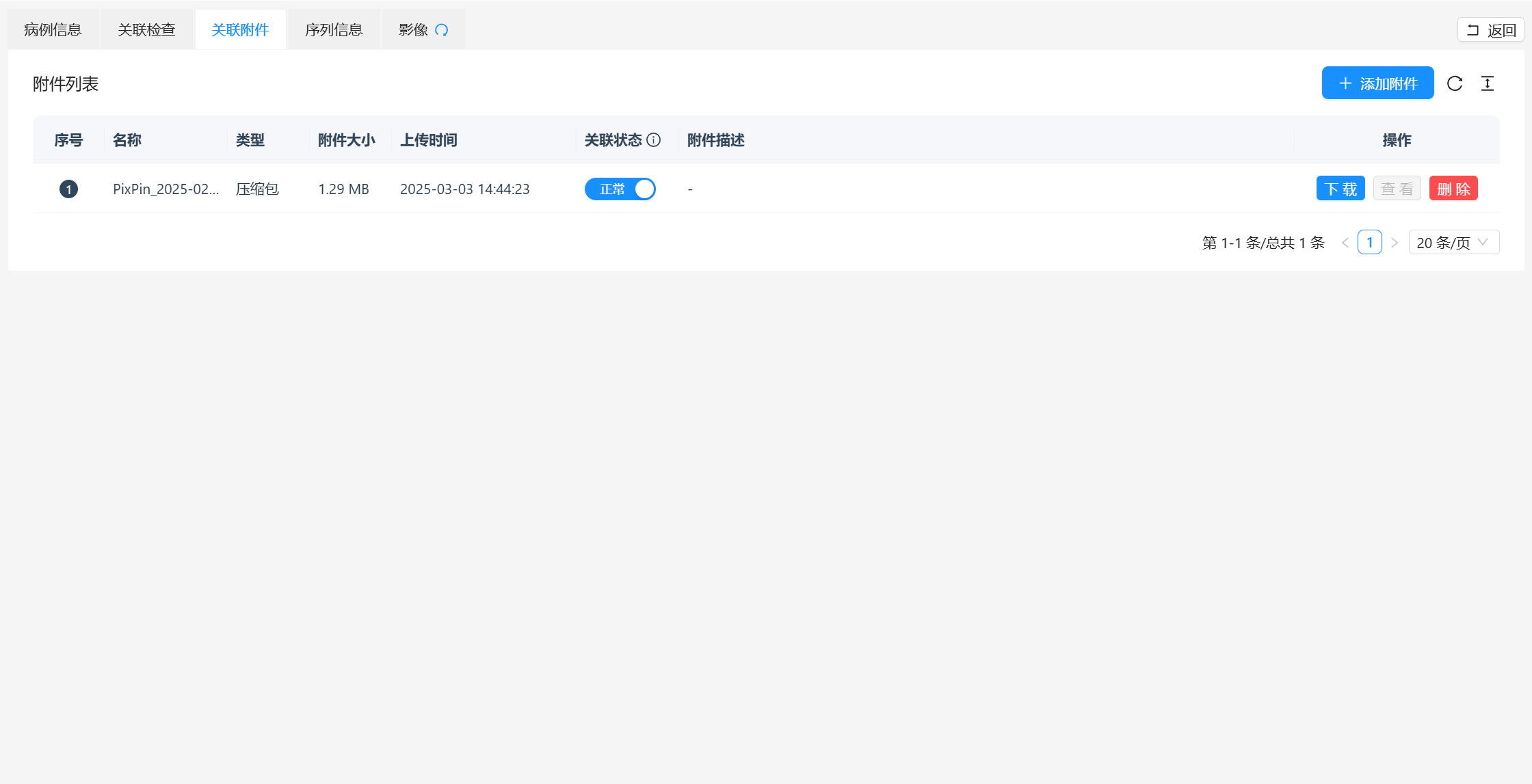Click the return arrow icon beside 返回
Image resolution: width=1532 pixels, height=784 pixels.
(x=1474, y=29)
